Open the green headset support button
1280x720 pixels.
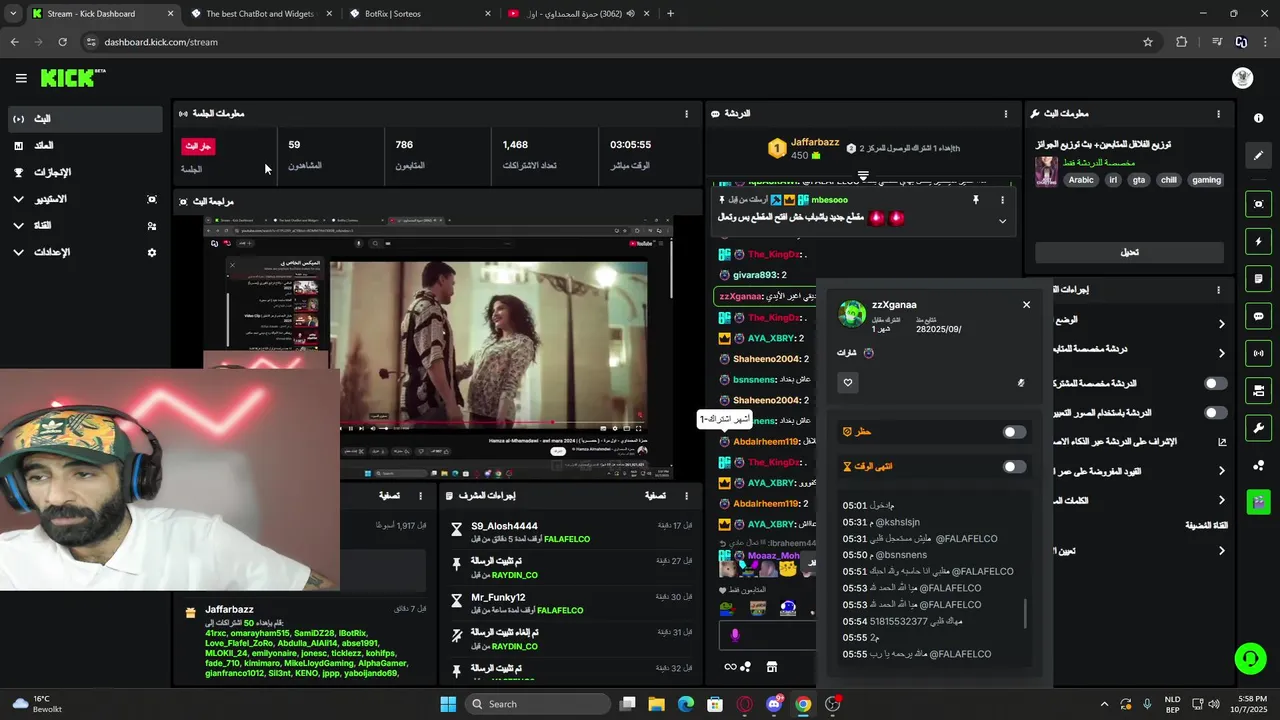coord(1250,658)
